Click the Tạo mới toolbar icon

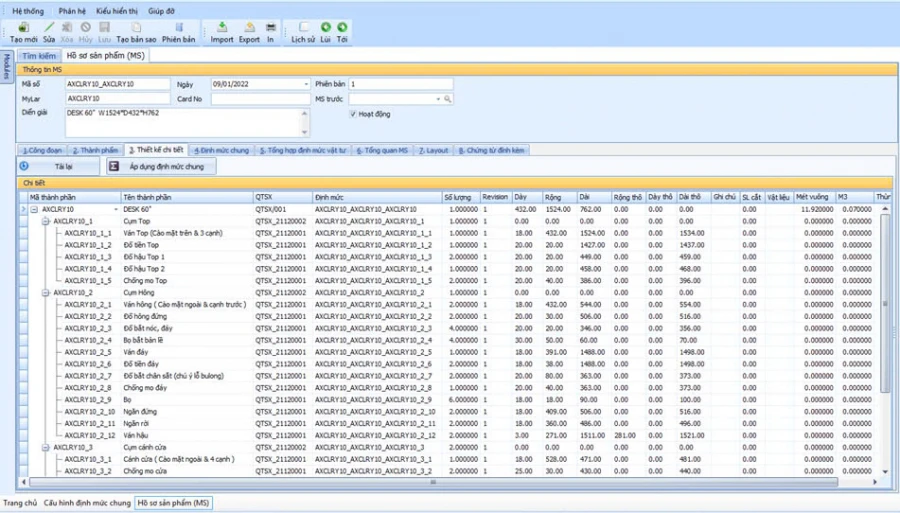coord(24,27)
